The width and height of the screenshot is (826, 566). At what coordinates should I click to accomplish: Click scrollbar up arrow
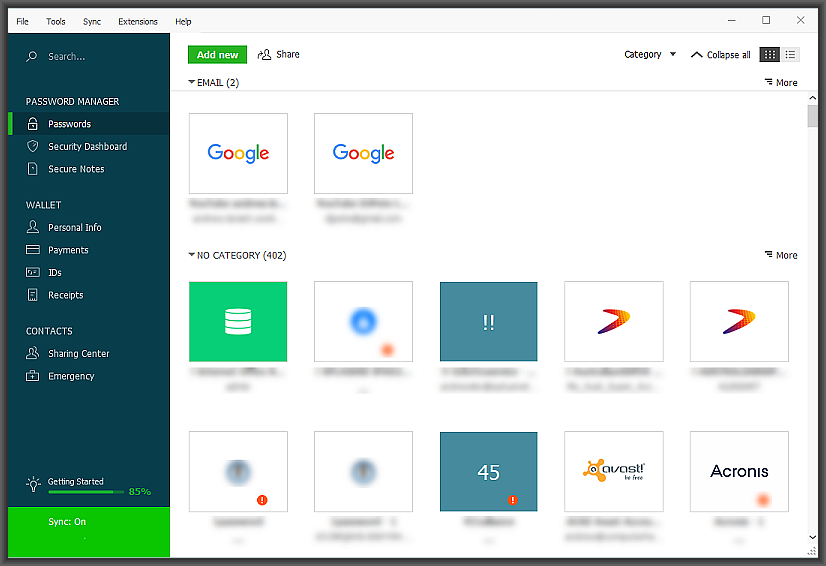pos(812,98)
